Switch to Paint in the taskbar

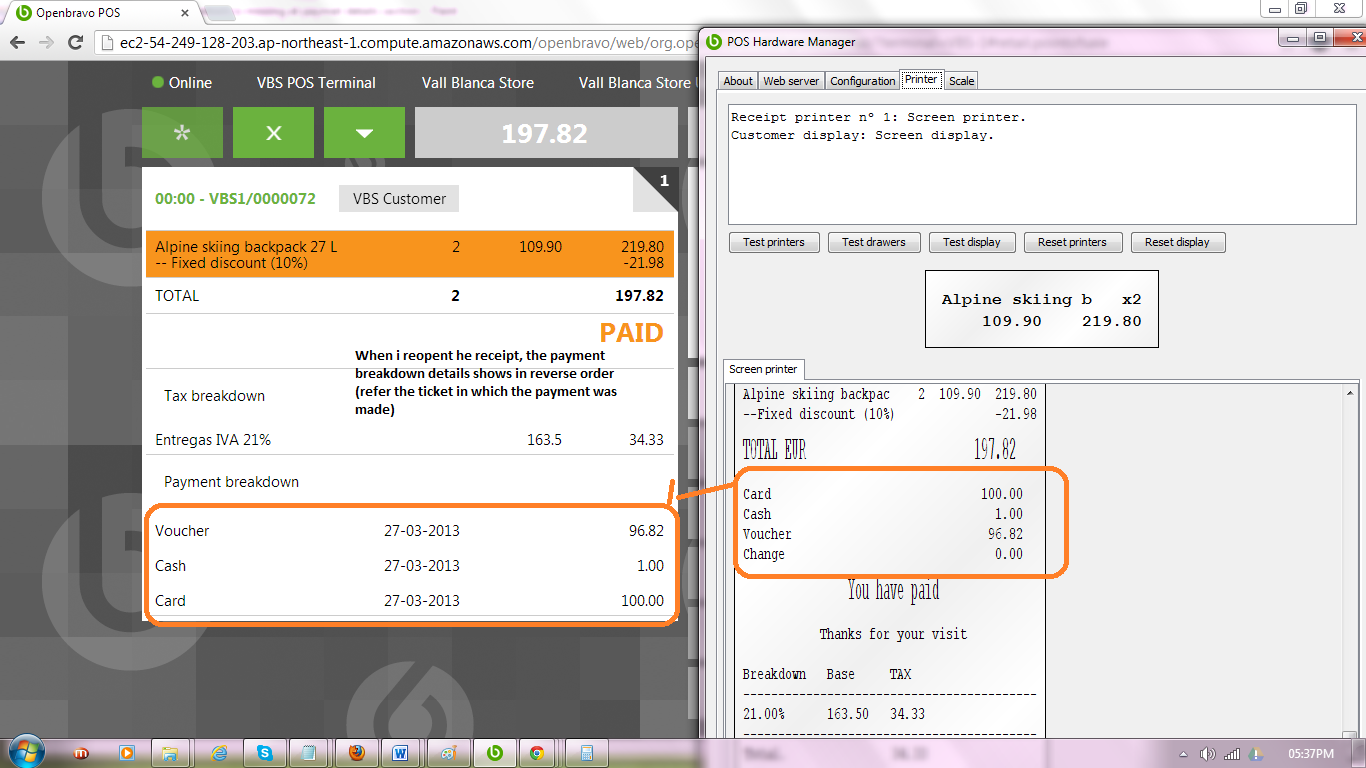click(x=449, y=753)
